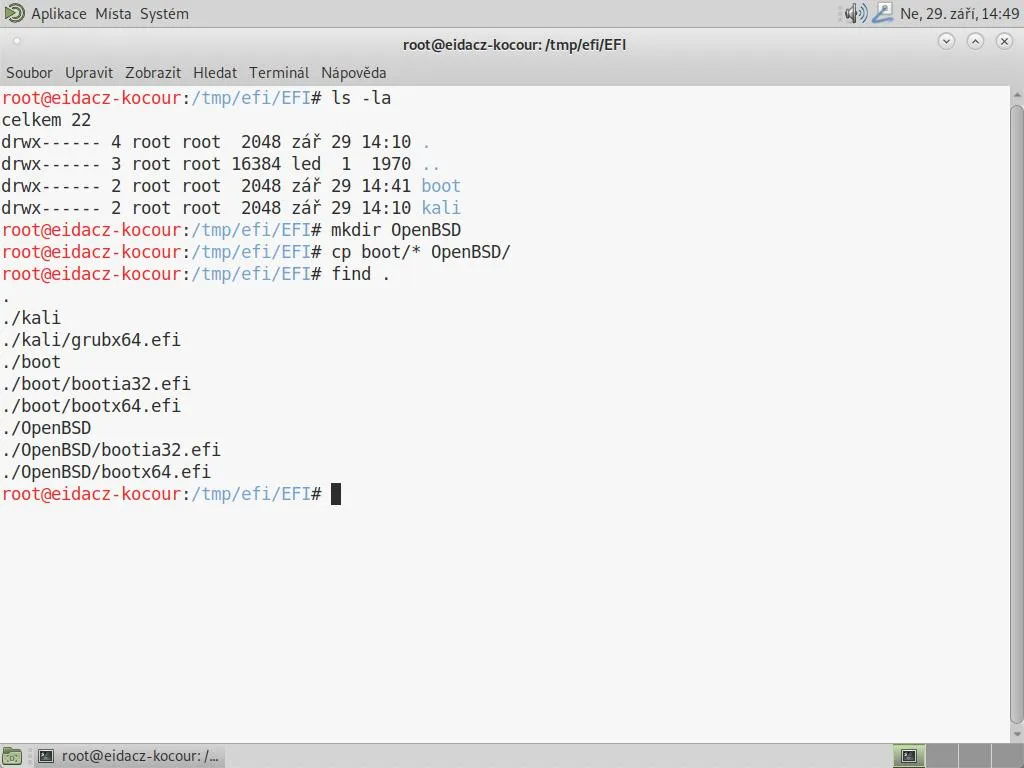1024x768 pixels.
Task: Click the network status icon
Action: [x=882, y=13]
